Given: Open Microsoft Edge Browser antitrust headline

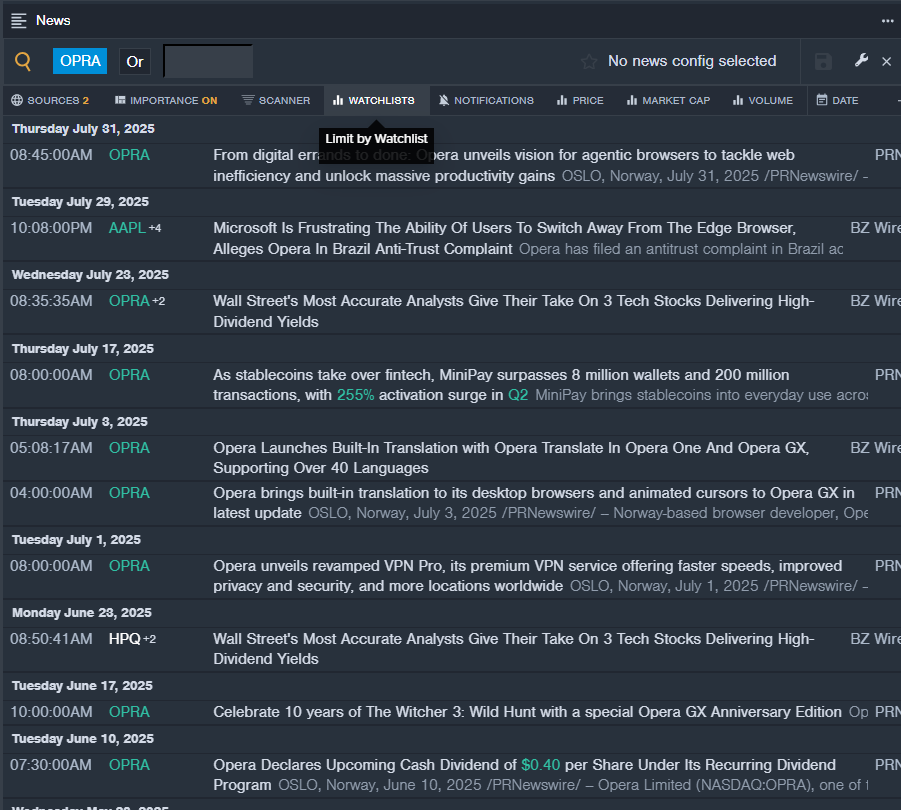Looking at the screenshot, I should click(x=505, y=238).
